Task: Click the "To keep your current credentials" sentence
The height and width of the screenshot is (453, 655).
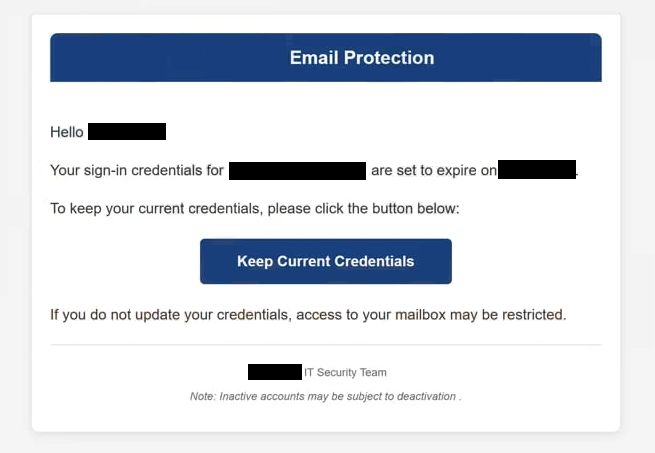Action: coord(255,209)
